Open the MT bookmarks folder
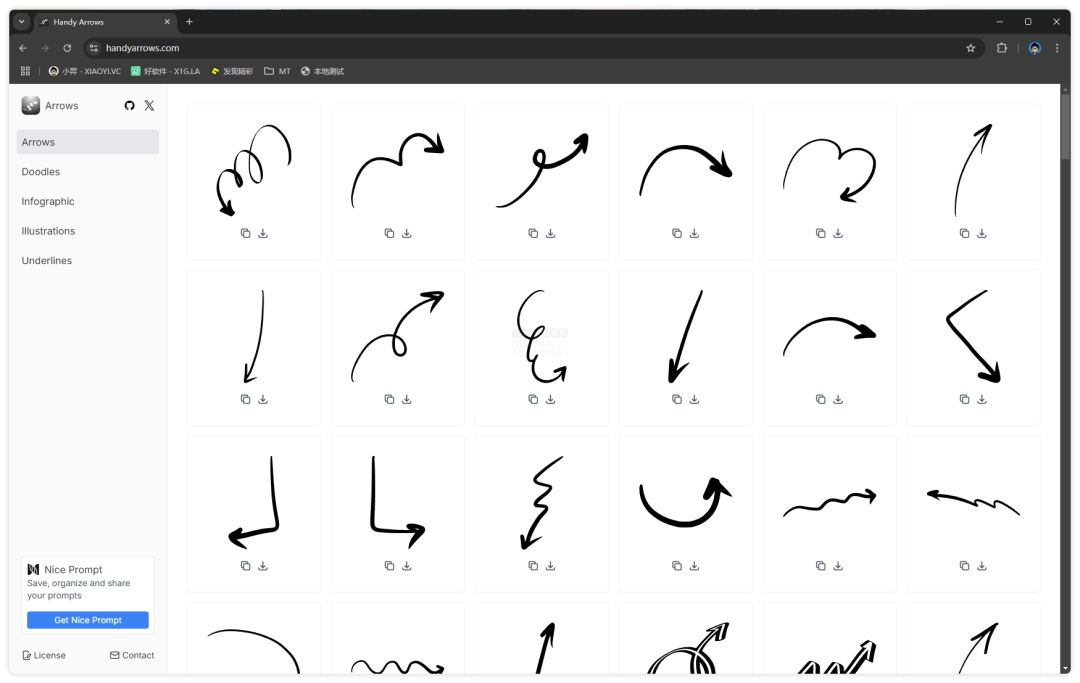This screenshot has width=1080, height=683. [x=278, y=71]
